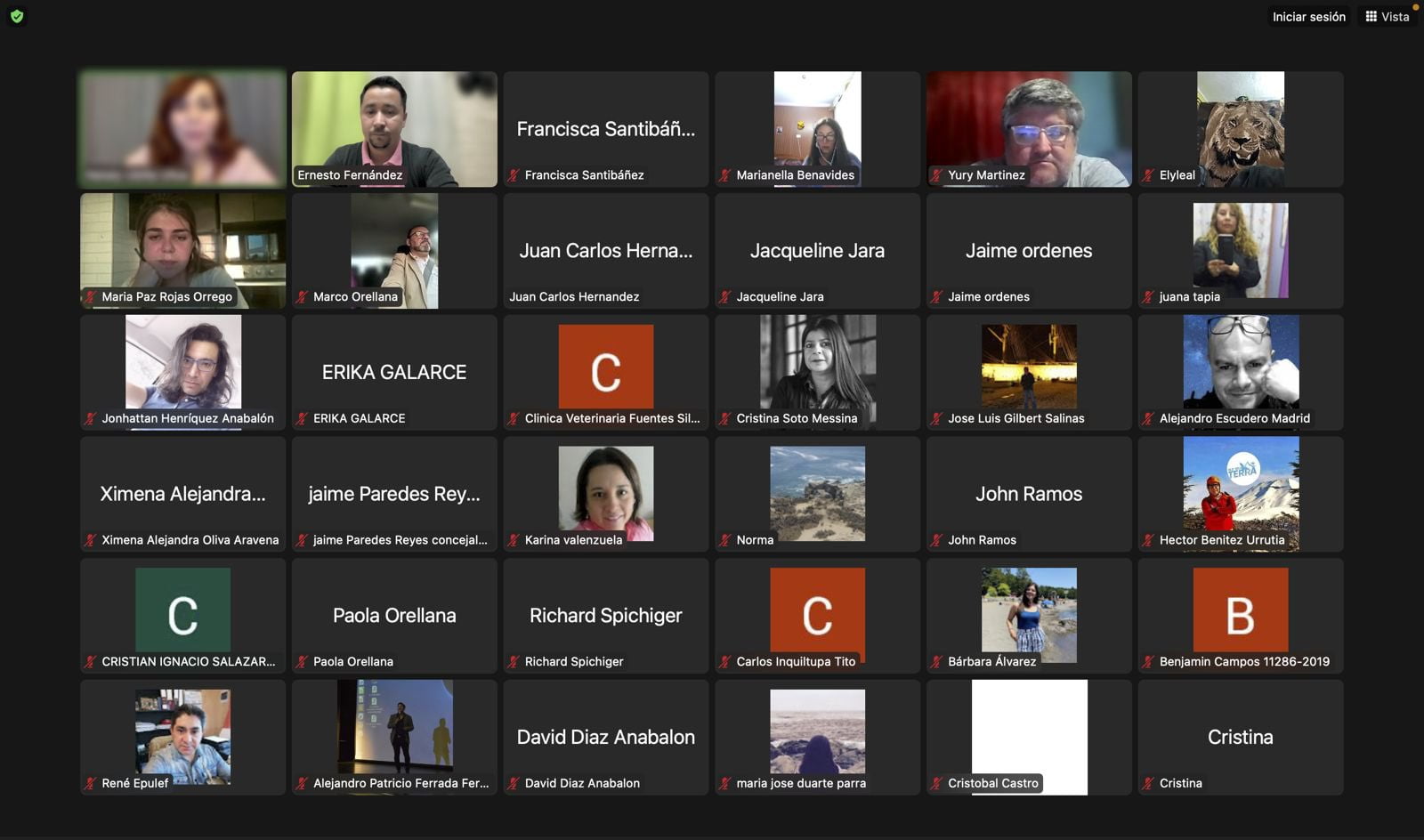The height and width of the screenshot is (840, 1424).
Task: Click the green encryption shield icon
Action: (x=17, y=16)
